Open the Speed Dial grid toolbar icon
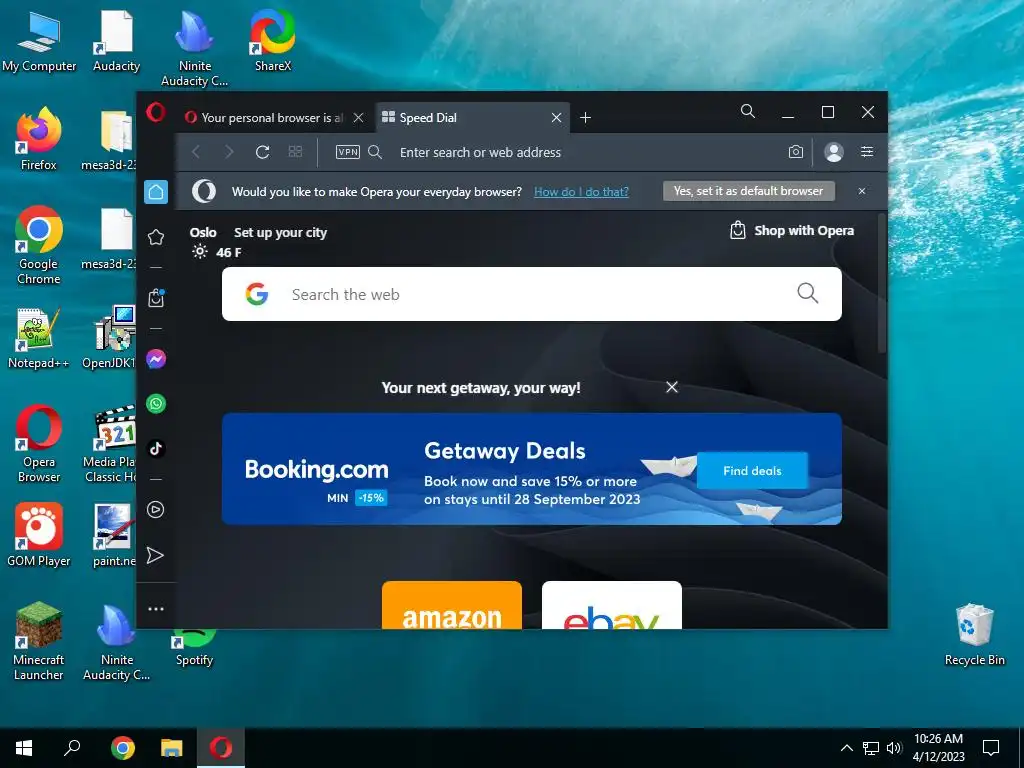This screenshot has height=768, width=1024. click(x=295, y=152)
